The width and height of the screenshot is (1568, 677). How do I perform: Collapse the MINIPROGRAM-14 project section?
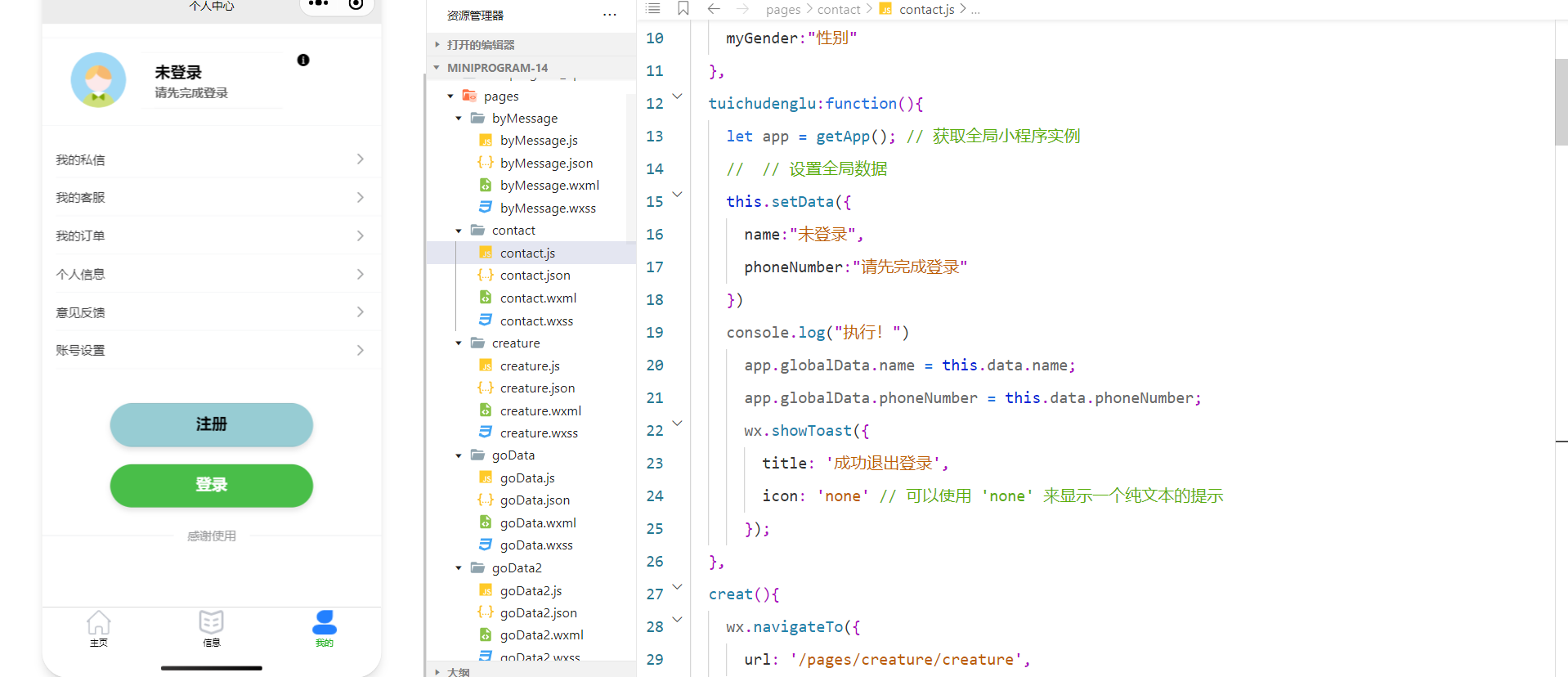pos(531,68)
